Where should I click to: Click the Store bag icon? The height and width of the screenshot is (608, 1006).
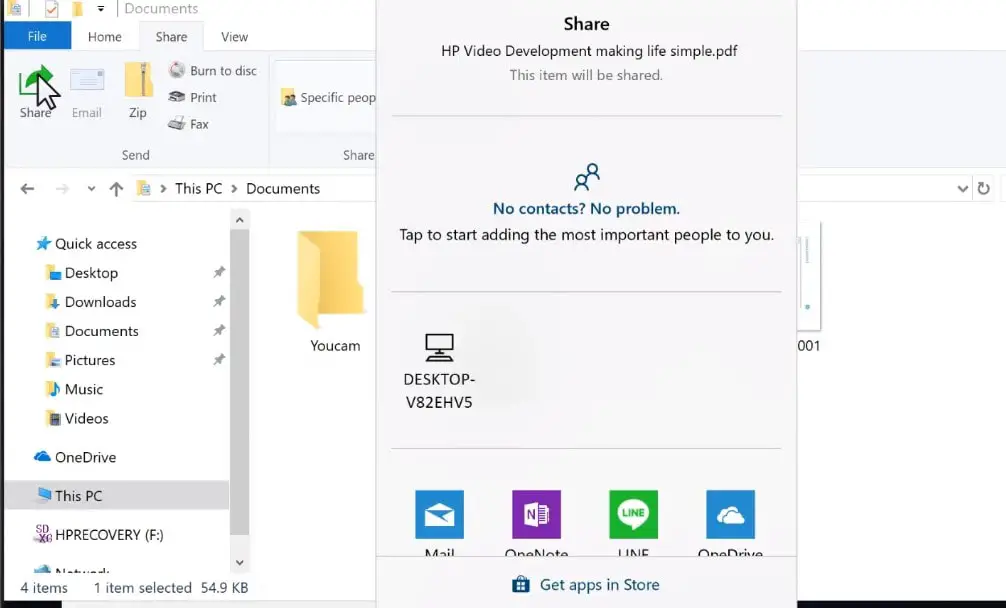521,584
